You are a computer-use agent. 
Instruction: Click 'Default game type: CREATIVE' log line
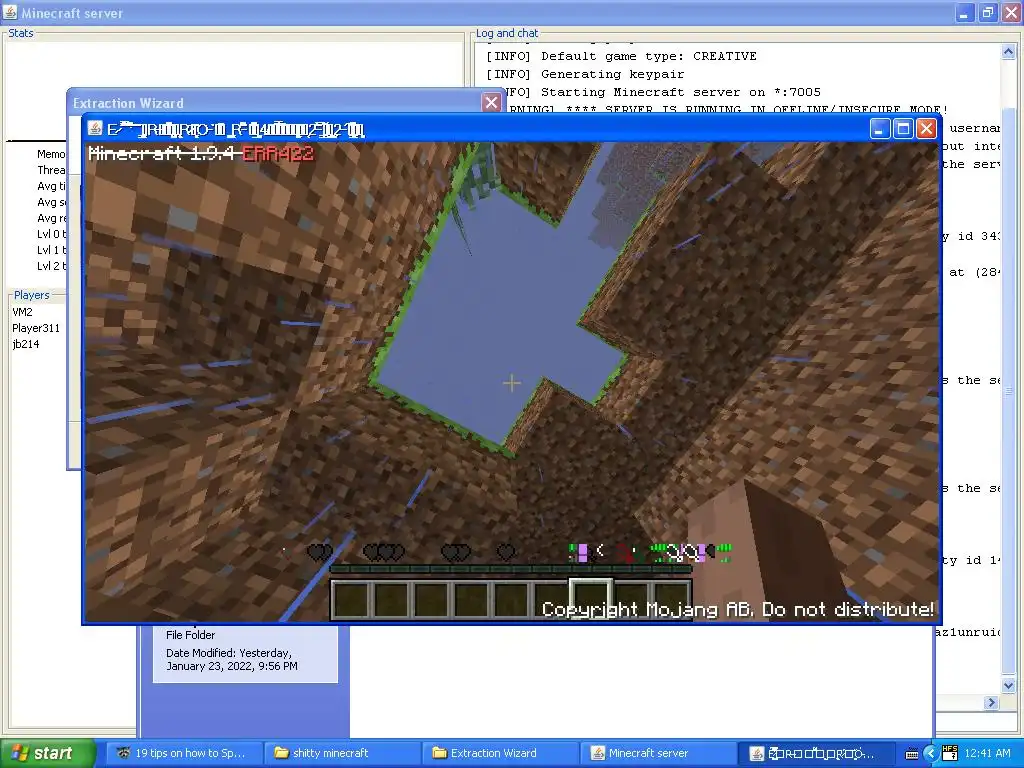(621, 56)
